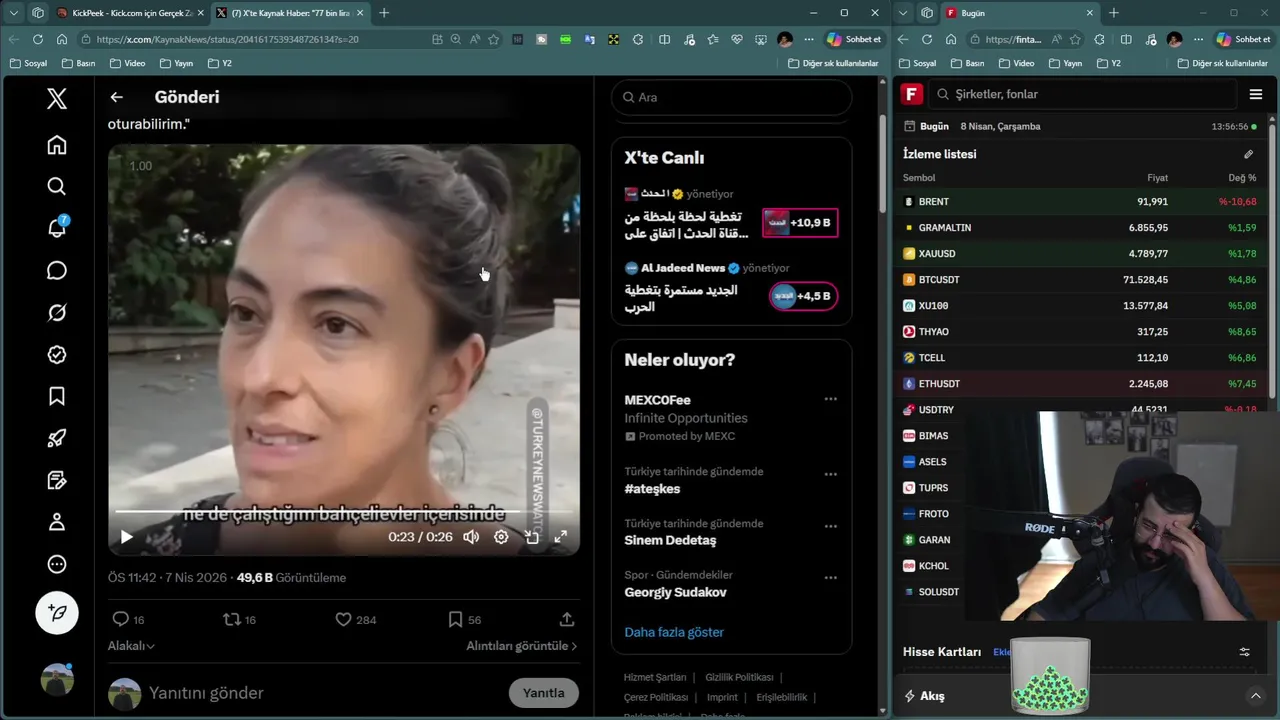Open Alıntıları görüntüle link
This screenshot has height=720, width=1280.
[x=522, y=646]
